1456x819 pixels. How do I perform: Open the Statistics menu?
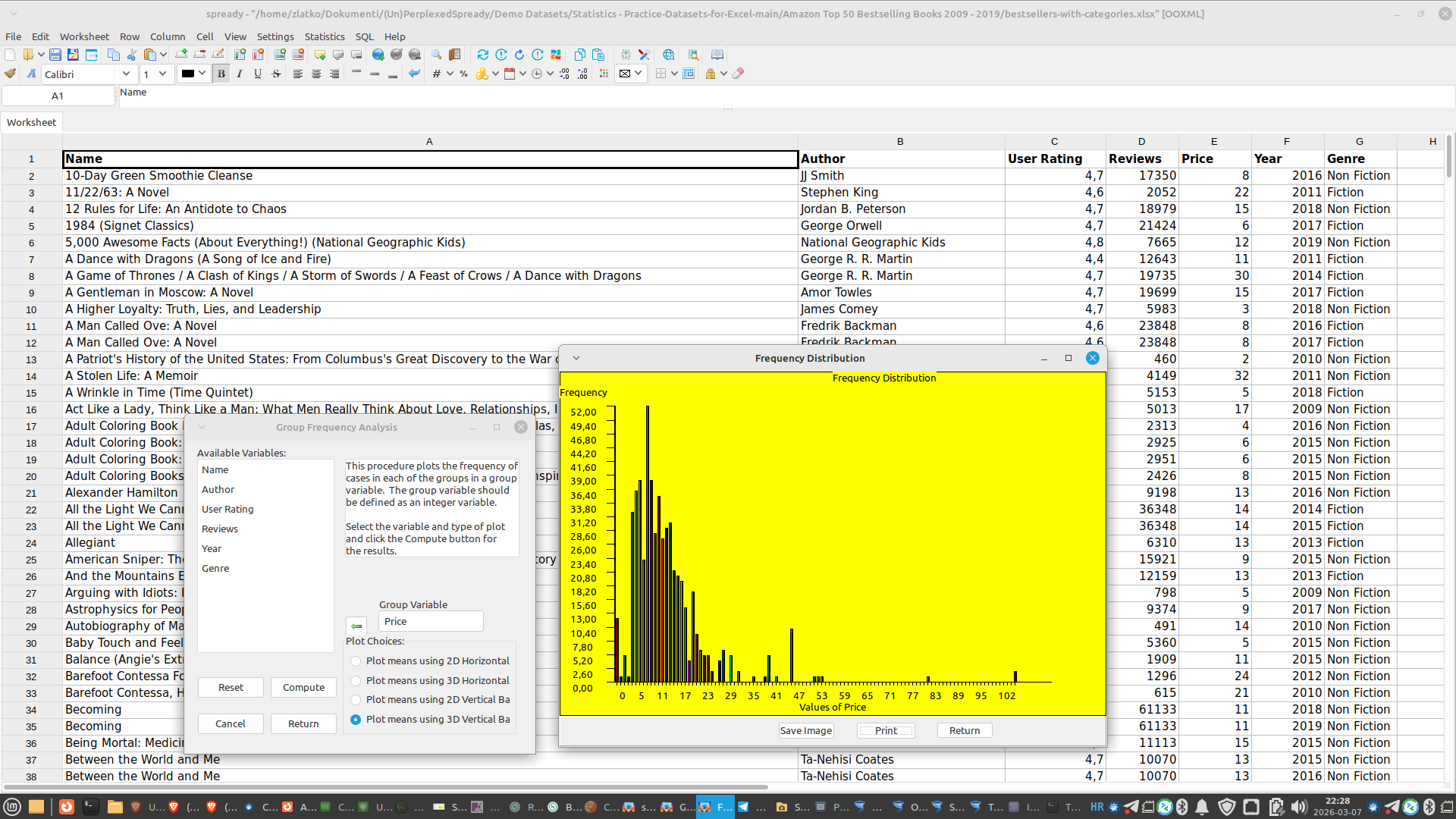[x=324, y=36]
